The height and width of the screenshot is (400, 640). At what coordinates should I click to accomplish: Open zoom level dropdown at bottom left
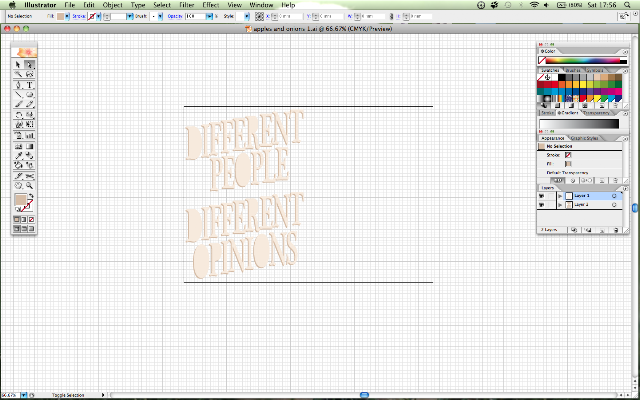(x=23, y=395)
